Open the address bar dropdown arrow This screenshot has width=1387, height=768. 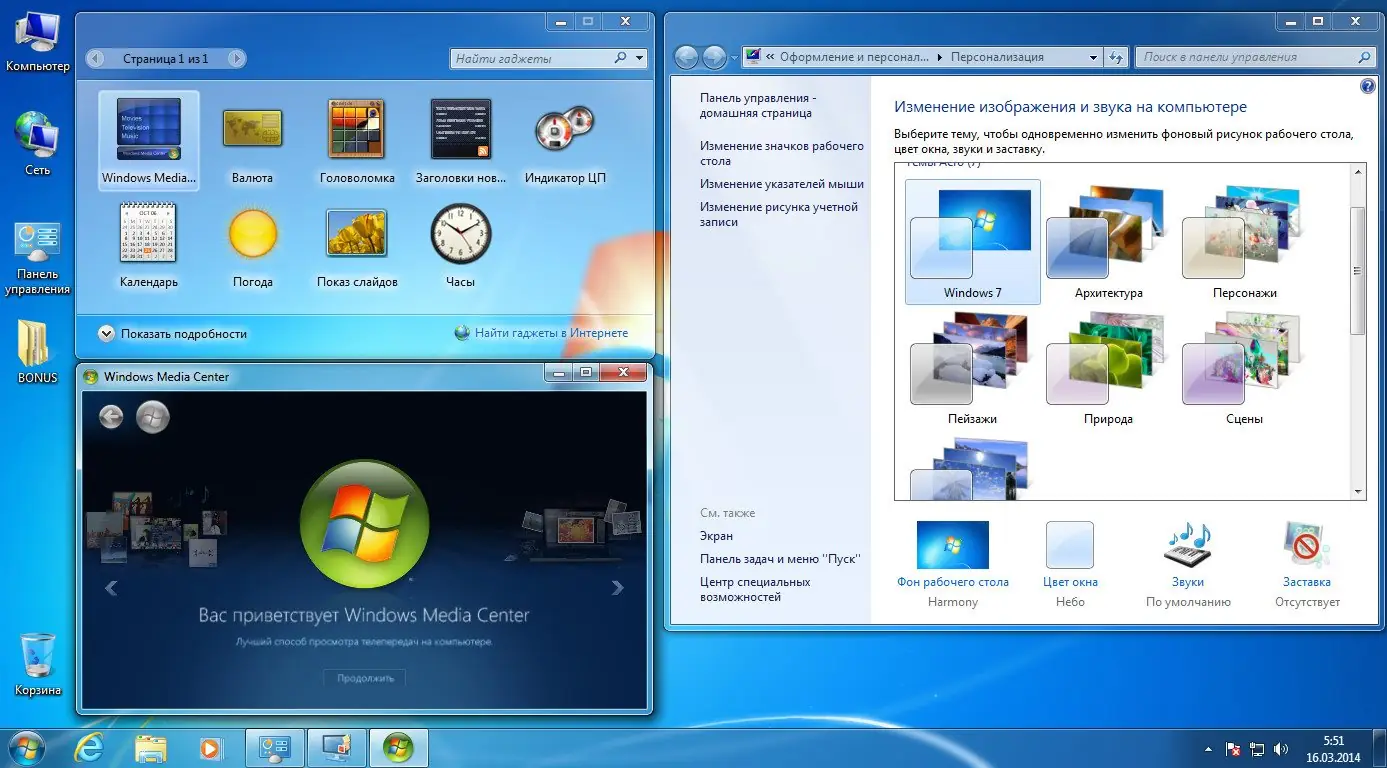tap(1093, 57)
